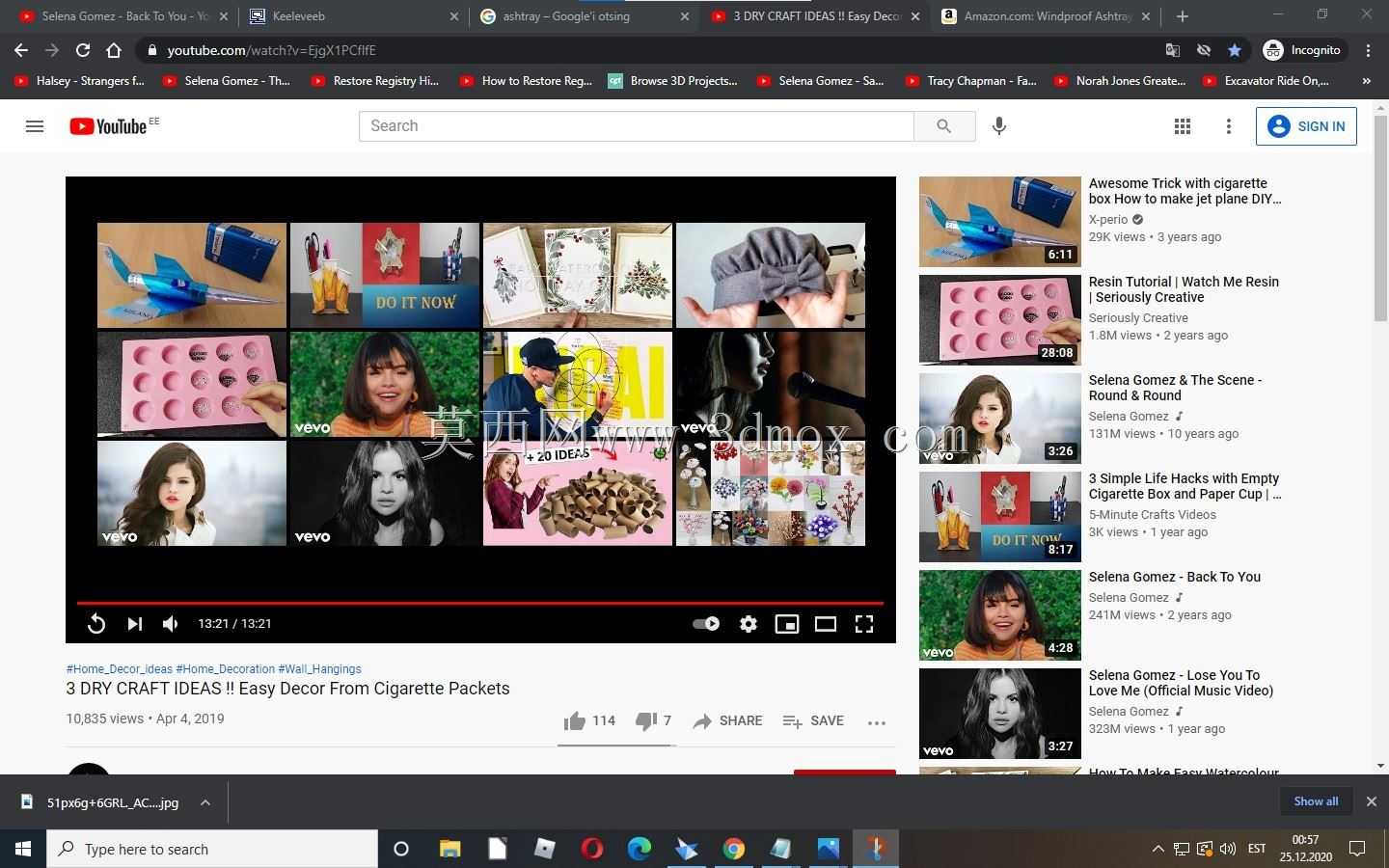Close the downloads bar
The height and width of the screenshot is (868, 1389).
click(x=1371, y=801)
